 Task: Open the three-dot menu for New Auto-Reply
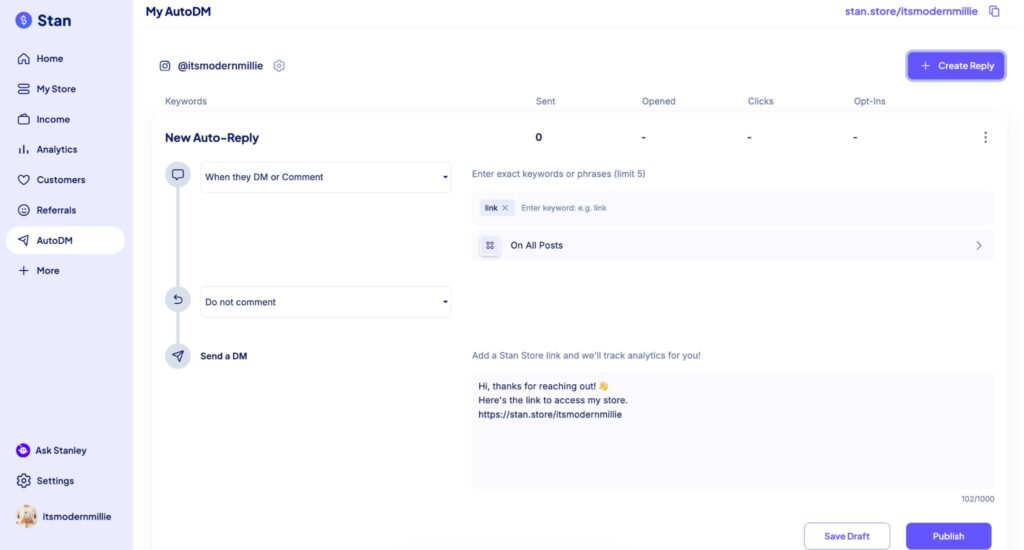tap(985, 138)
